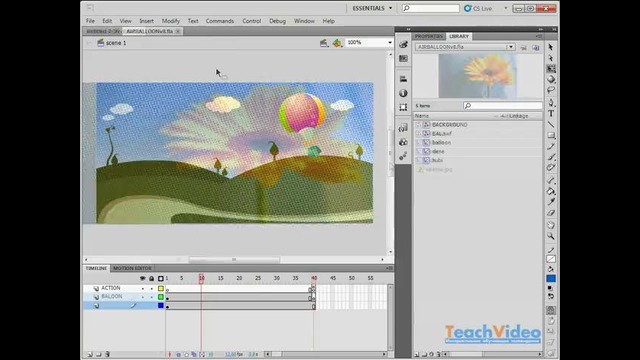Open the ESSENTIALS workspace dropdown
This screenshot has height=360, width=640.
pos(372,8)
